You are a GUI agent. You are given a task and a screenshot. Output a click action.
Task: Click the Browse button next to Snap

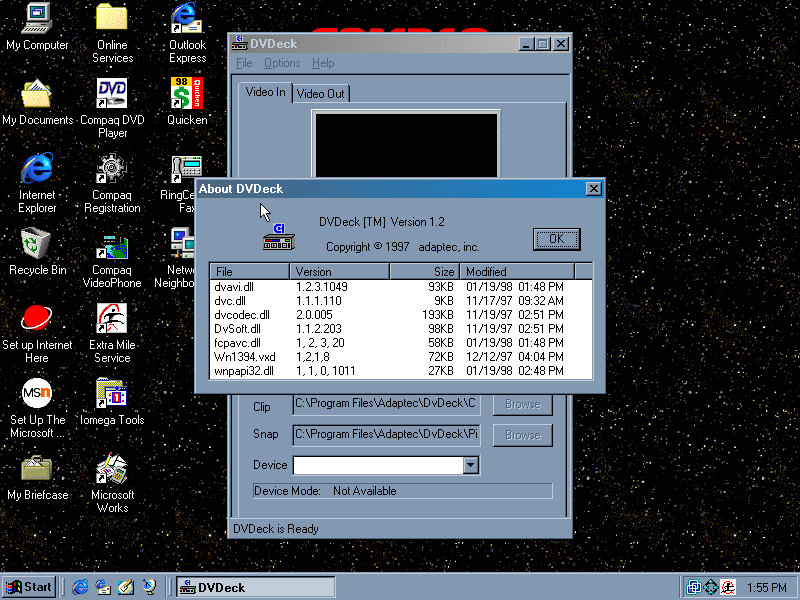click(522, 435)
